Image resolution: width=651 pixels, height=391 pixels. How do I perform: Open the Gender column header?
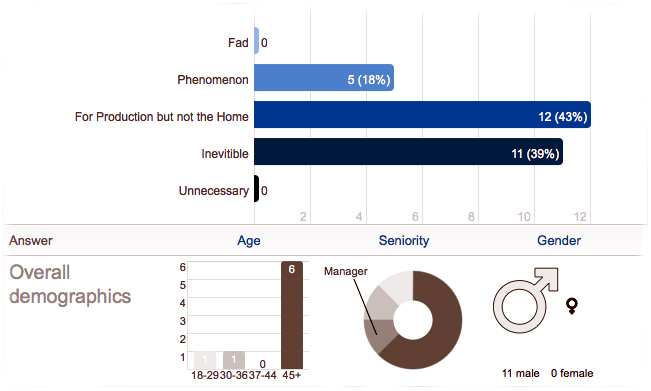pos(559,241)
